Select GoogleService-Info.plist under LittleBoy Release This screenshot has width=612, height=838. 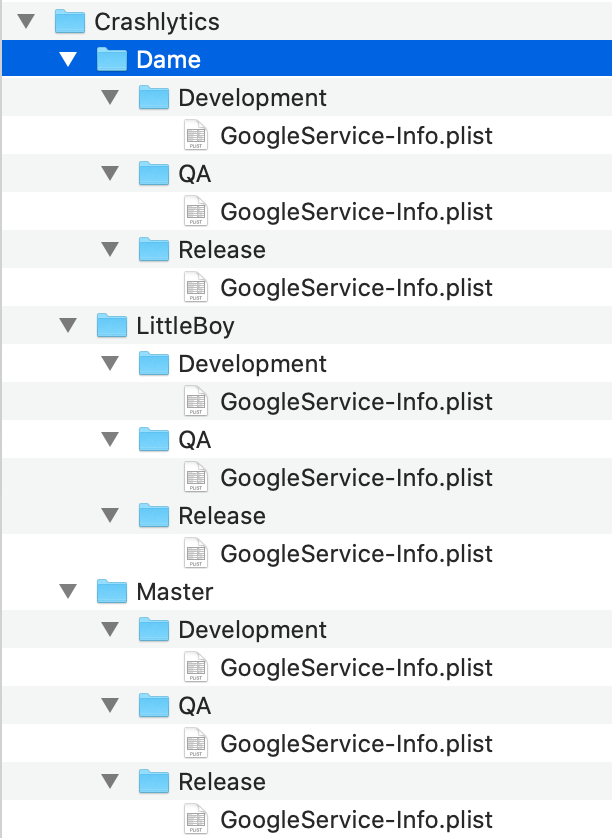356,553
